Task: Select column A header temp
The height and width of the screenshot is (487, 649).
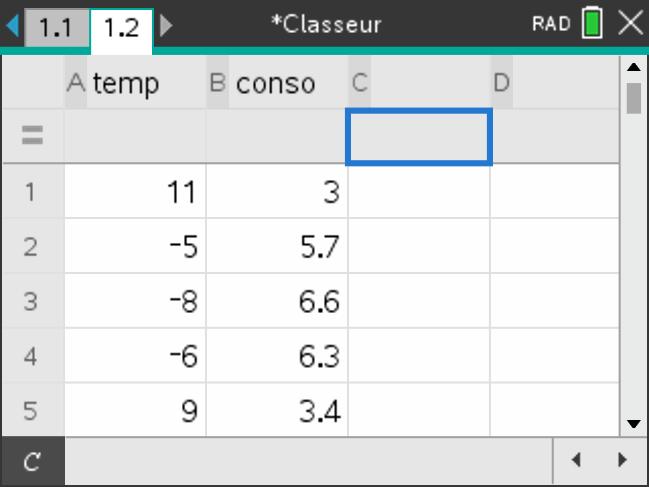Action: 135,84
